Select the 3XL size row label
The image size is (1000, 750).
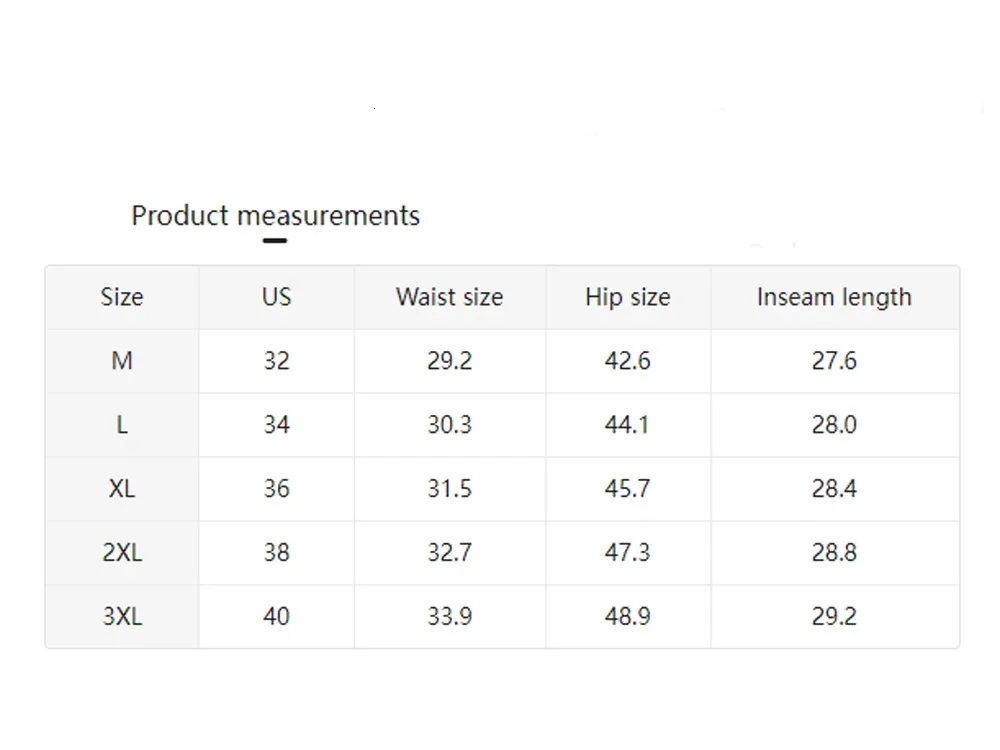122,616
